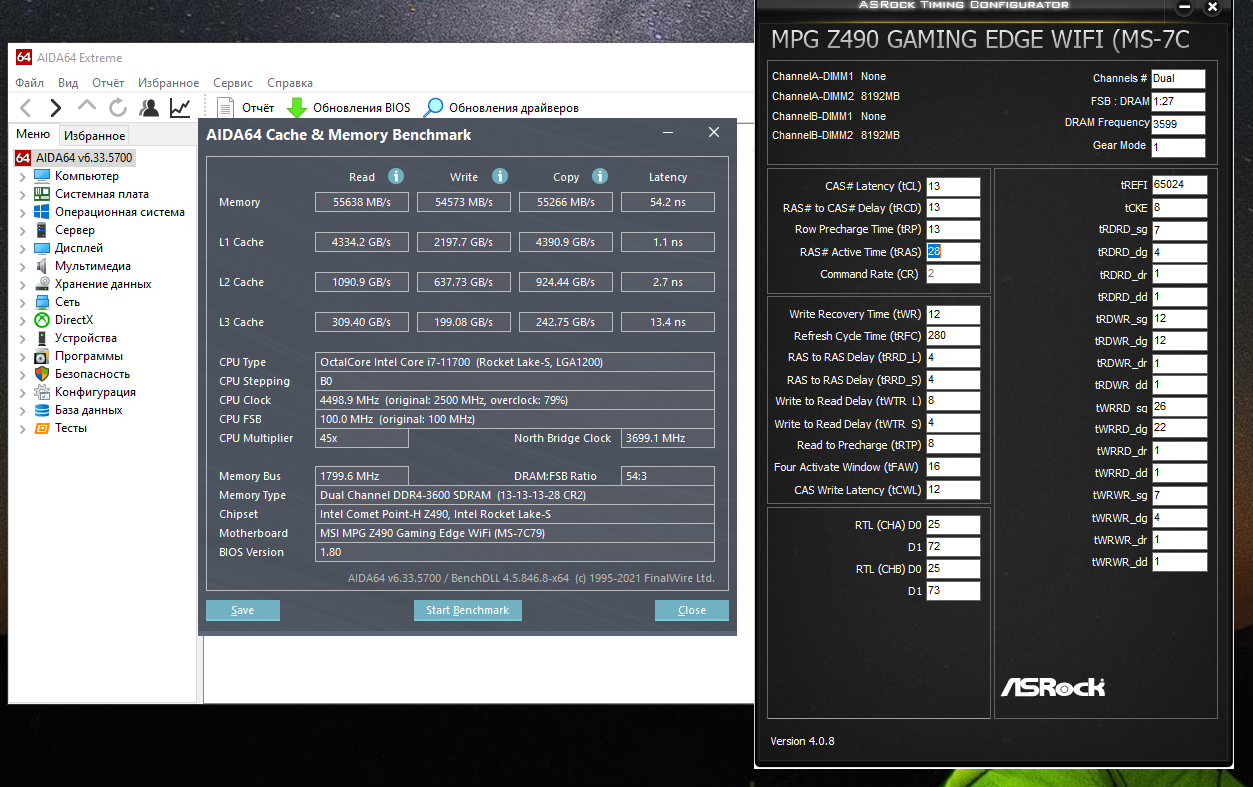Expand the Сеть tree node

(x=23, y=302)
